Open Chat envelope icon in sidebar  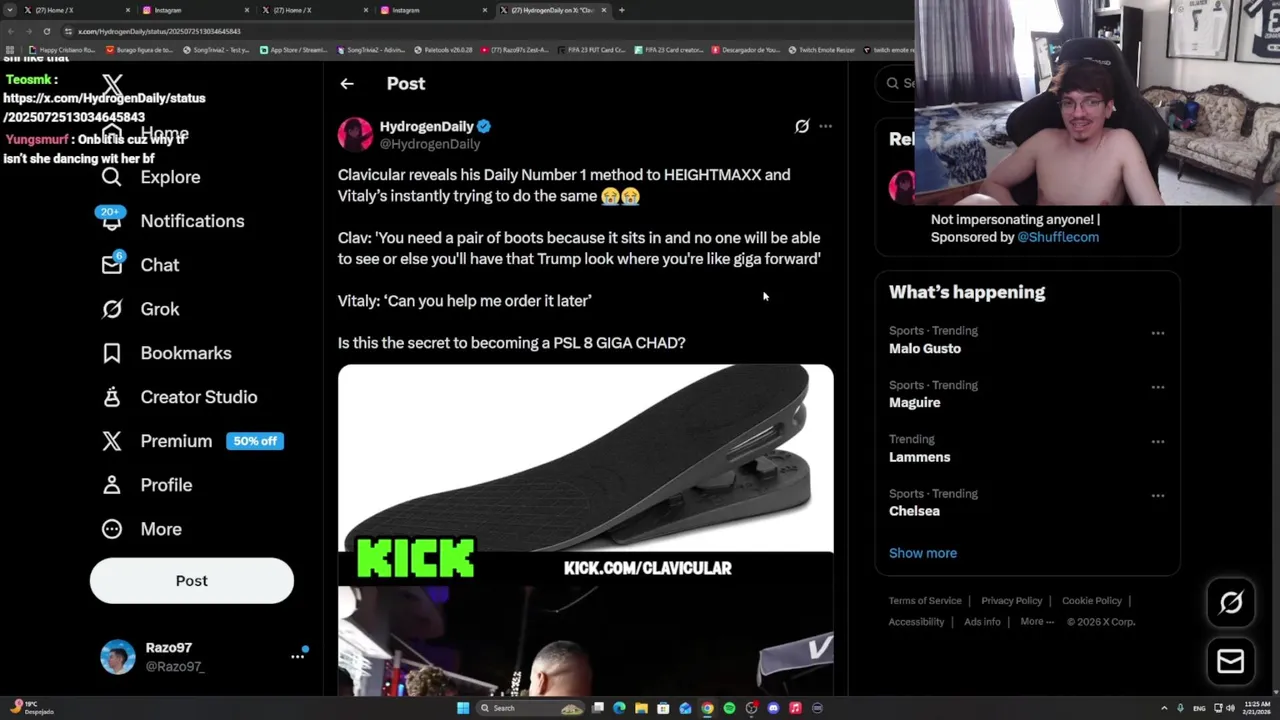click(x=112, y=264)
